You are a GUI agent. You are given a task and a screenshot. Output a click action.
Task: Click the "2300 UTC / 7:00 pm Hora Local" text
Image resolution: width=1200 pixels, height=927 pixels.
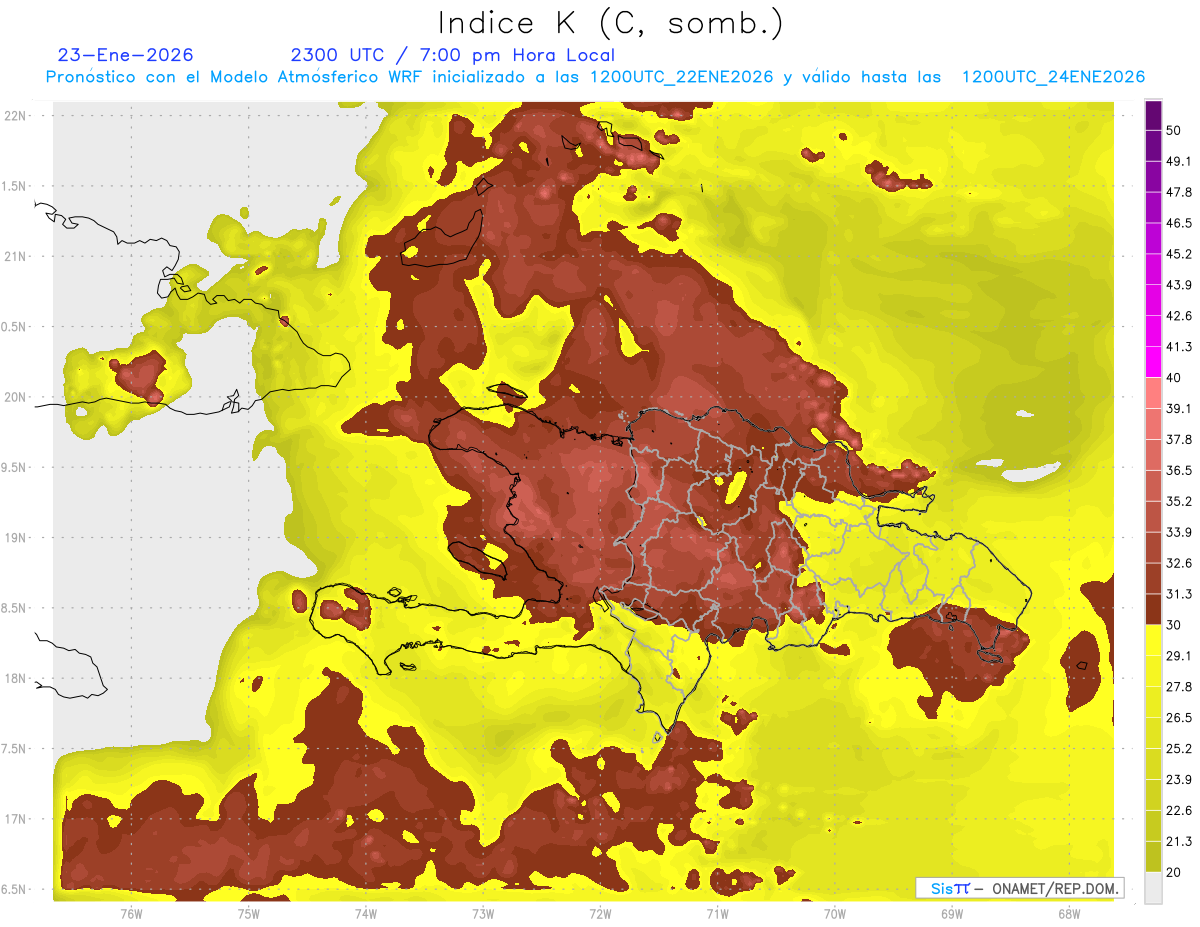click(453, 55)
